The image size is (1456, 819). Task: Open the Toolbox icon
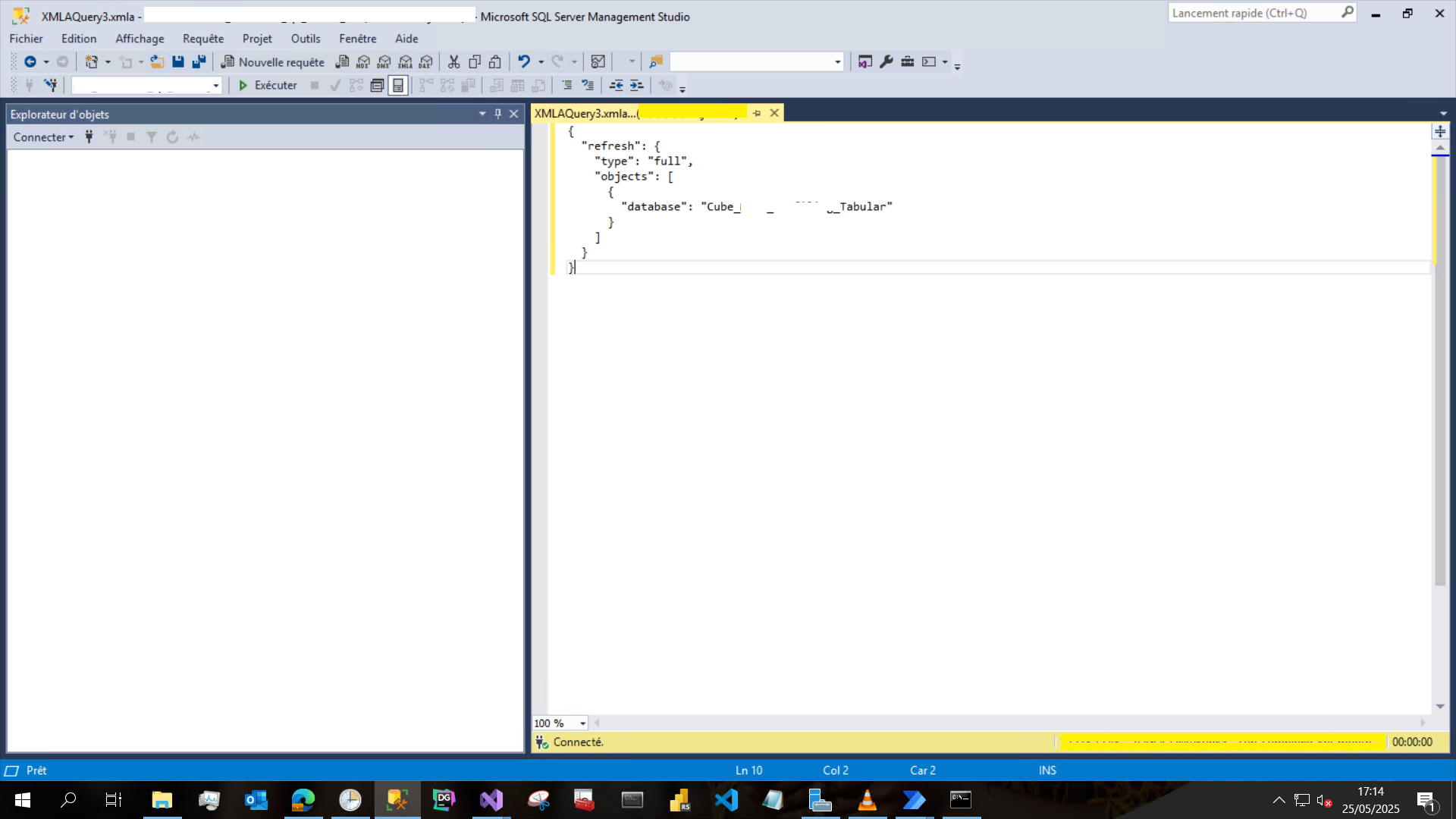click(908, 62)
